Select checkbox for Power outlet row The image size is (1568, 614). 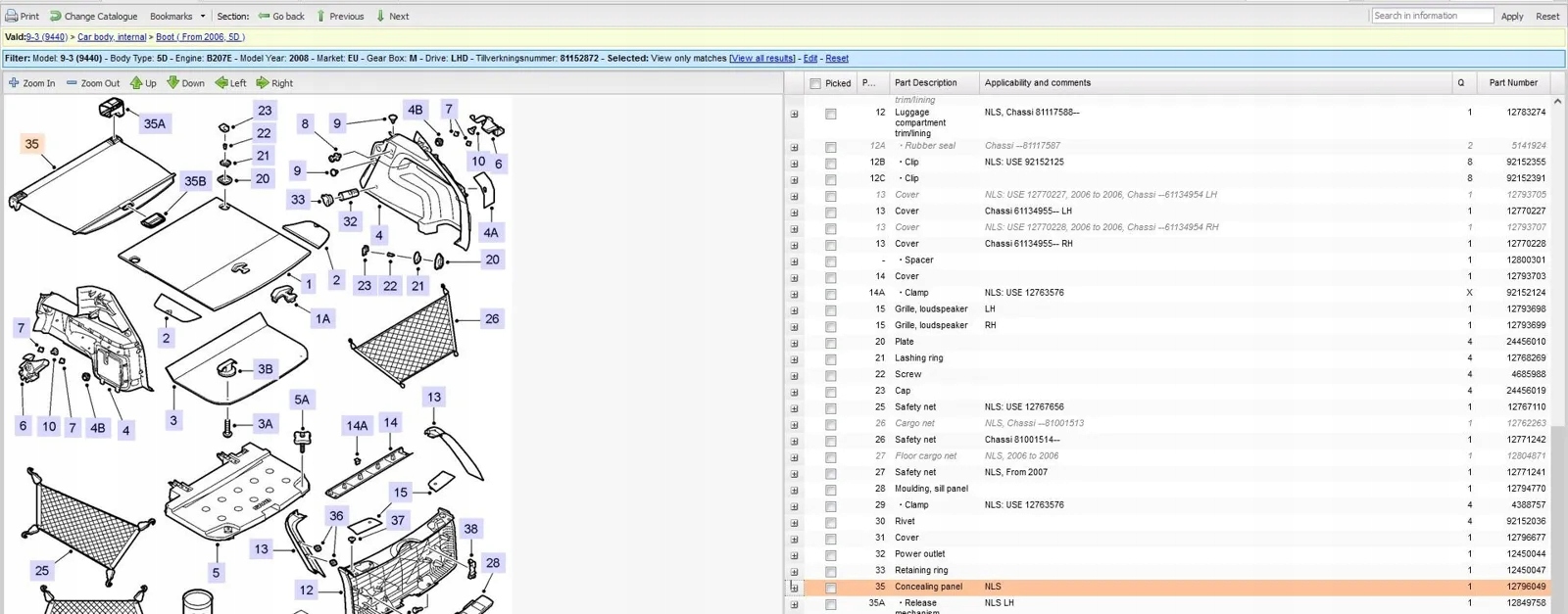coord(830,555)
